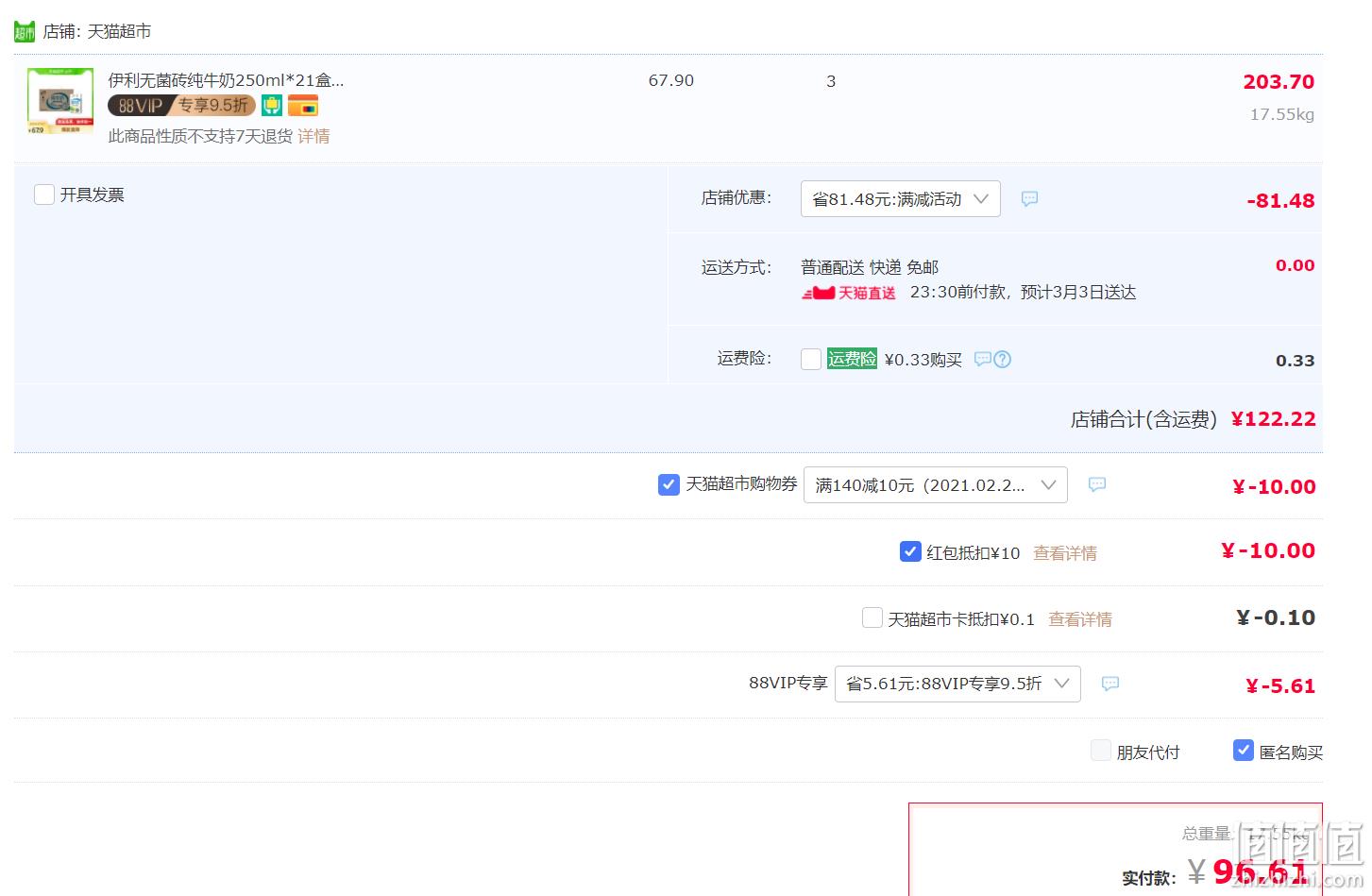This screenshot has height=896, width=1372.
Task: Click the comment icon next to coupon dropdown
Action: (1097, 484)
